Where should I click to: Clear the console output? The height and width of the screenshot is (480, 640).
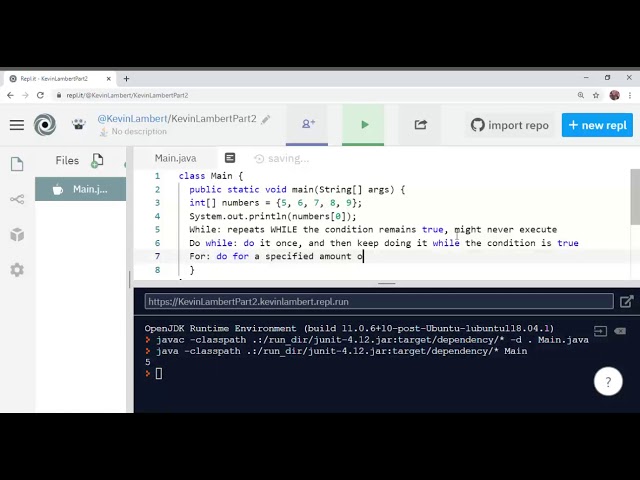[620, 331]
